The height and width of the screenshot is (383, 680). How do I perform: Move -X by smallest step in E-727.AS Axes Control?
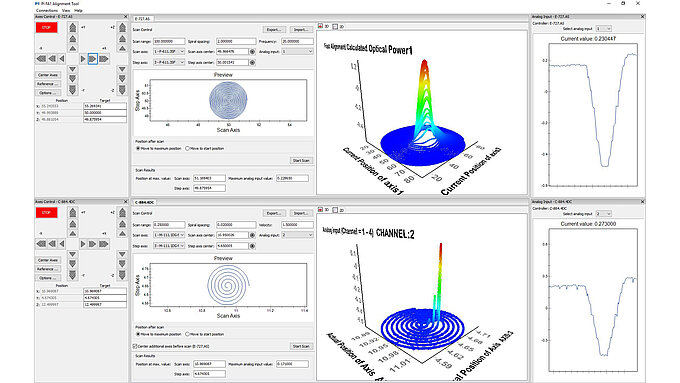[62, 59]
